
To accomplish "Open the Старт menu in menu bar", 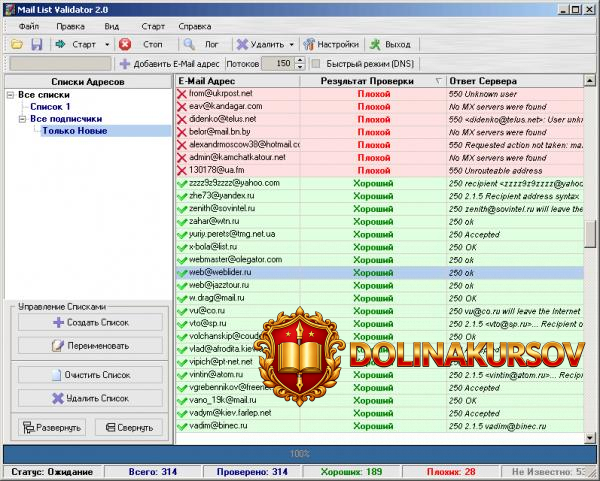I will (x=153, y=26).
